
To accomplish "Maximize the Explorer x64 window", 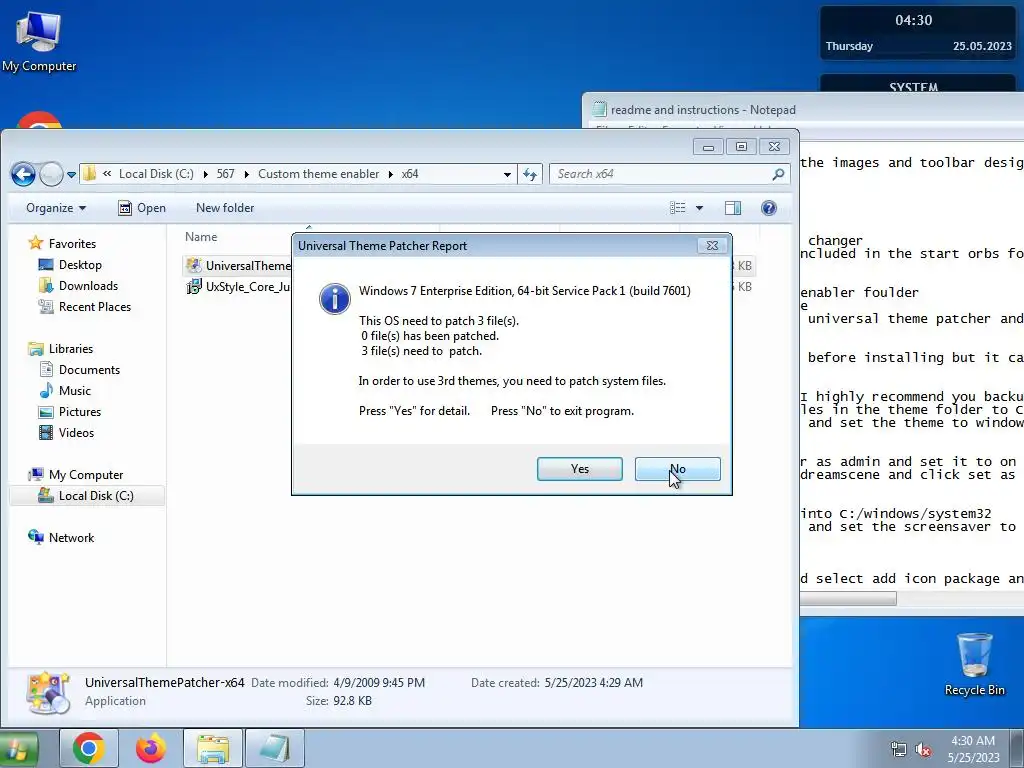I will click(x=741, y=147).
